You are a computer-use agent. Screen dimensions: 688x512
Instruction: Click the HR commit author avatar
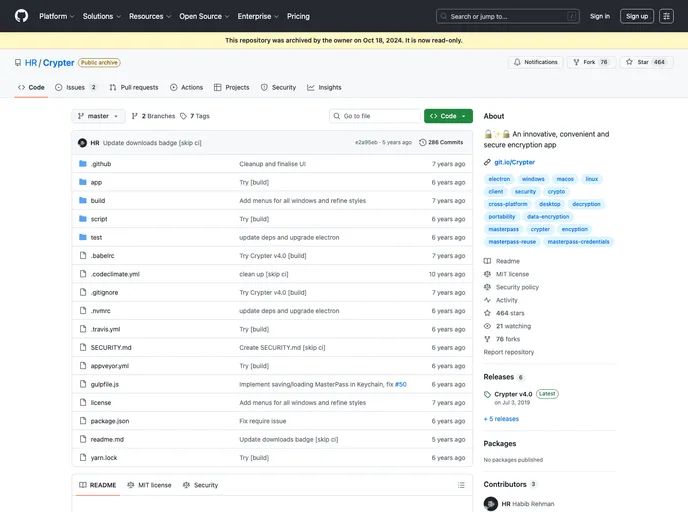coord(82,143)
